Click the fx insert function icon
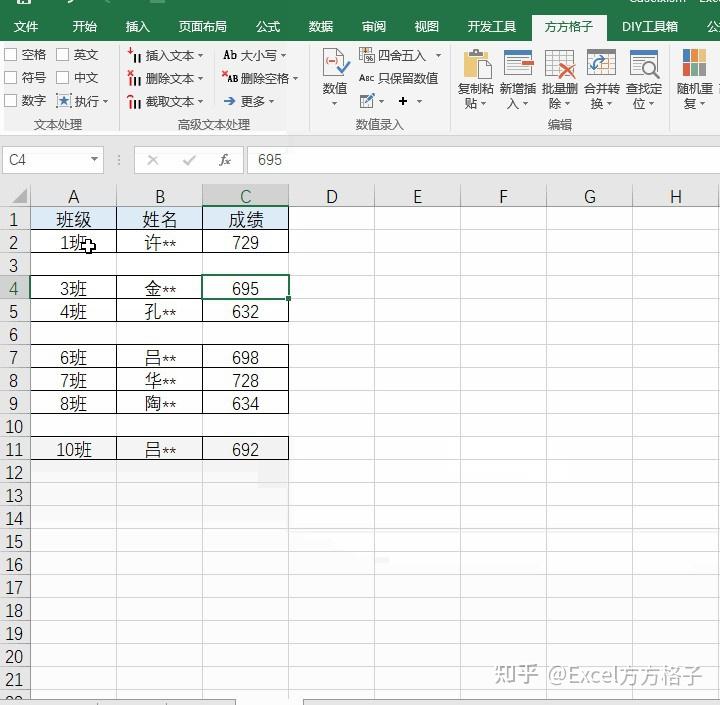The width and height of the screenshot is (720, 705). tap(225, 160)
